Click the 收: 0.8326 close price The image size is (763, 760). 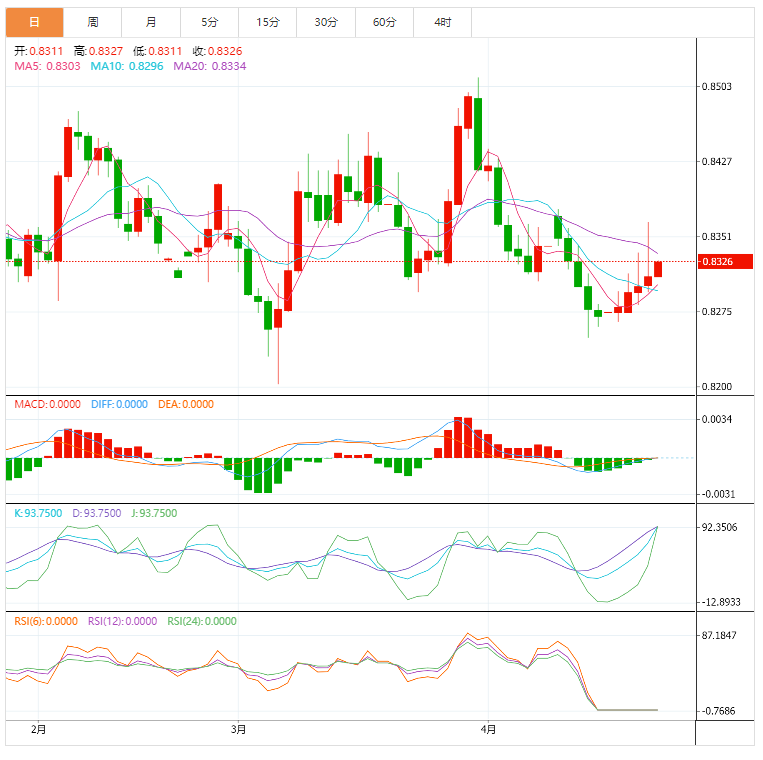(218, 51)
